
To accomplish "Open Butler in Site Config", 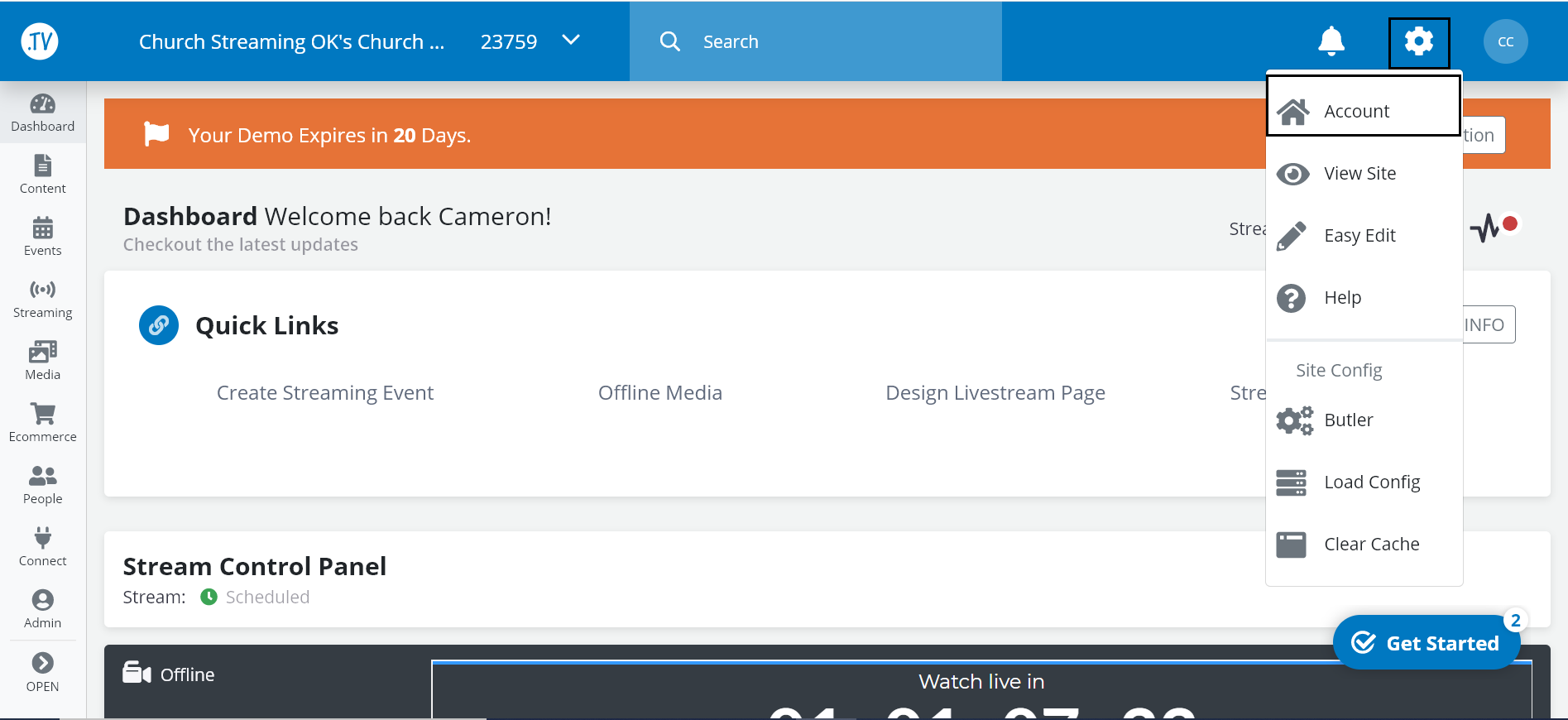I will pyautogui.click(x=1348, y=420).
